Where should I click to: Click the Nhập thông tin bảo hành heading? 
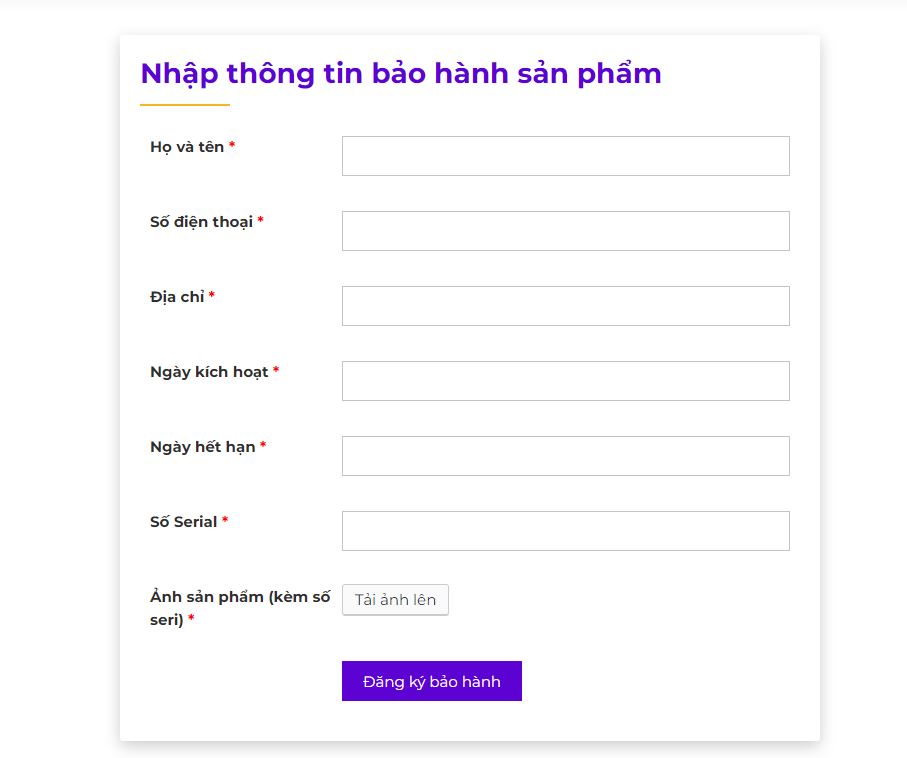[400, 74]
